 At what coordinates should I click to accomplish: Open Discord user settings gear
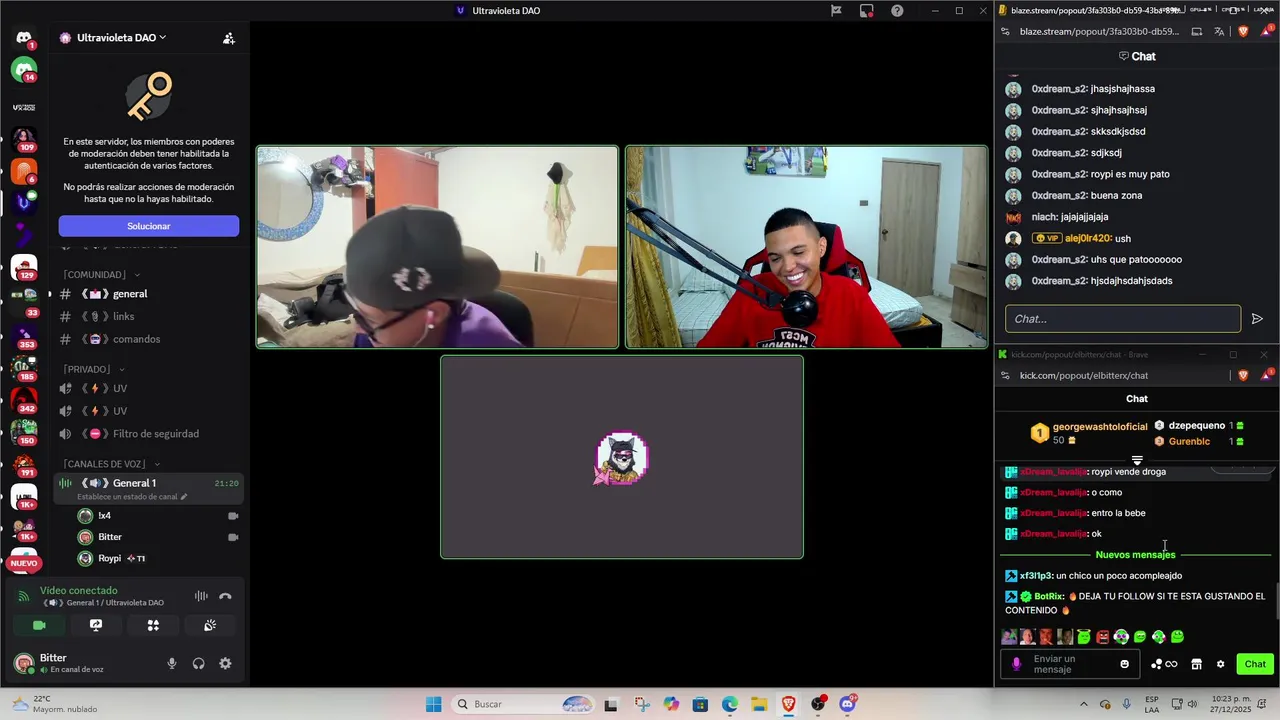point(225,663)
